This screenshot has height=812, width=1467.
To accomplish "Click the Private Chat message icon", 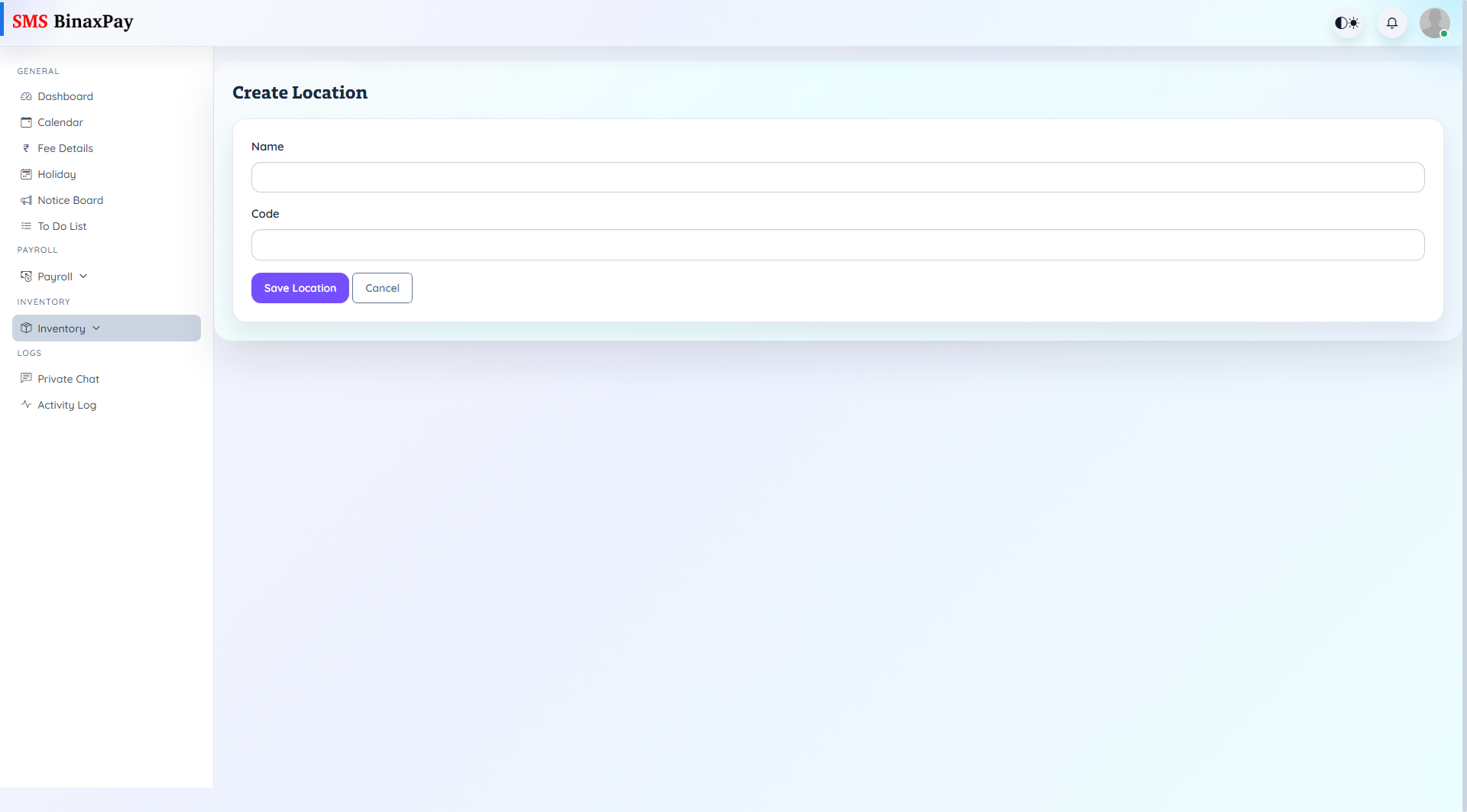I will pos(26,378).
